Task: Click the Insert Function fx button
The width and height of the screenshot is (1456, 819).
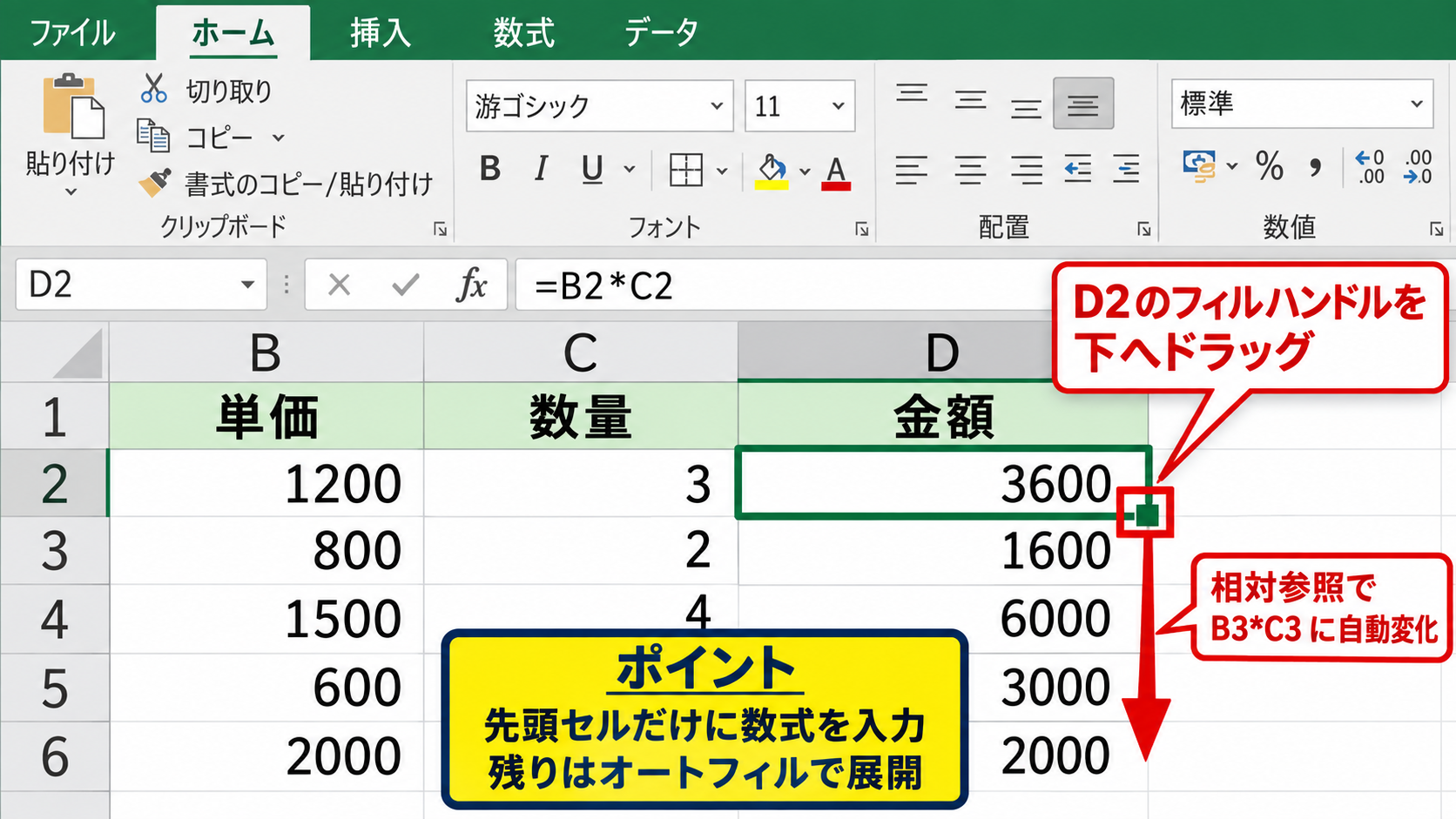Action: pos(471,285)
